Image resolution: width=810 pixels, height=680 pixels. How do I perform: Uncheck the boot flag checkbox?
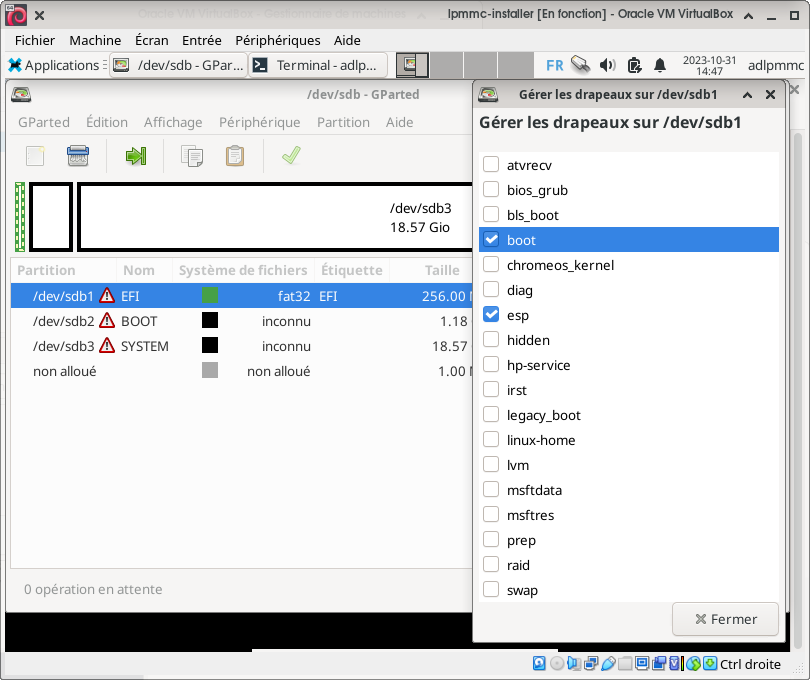tap(491, 240)
